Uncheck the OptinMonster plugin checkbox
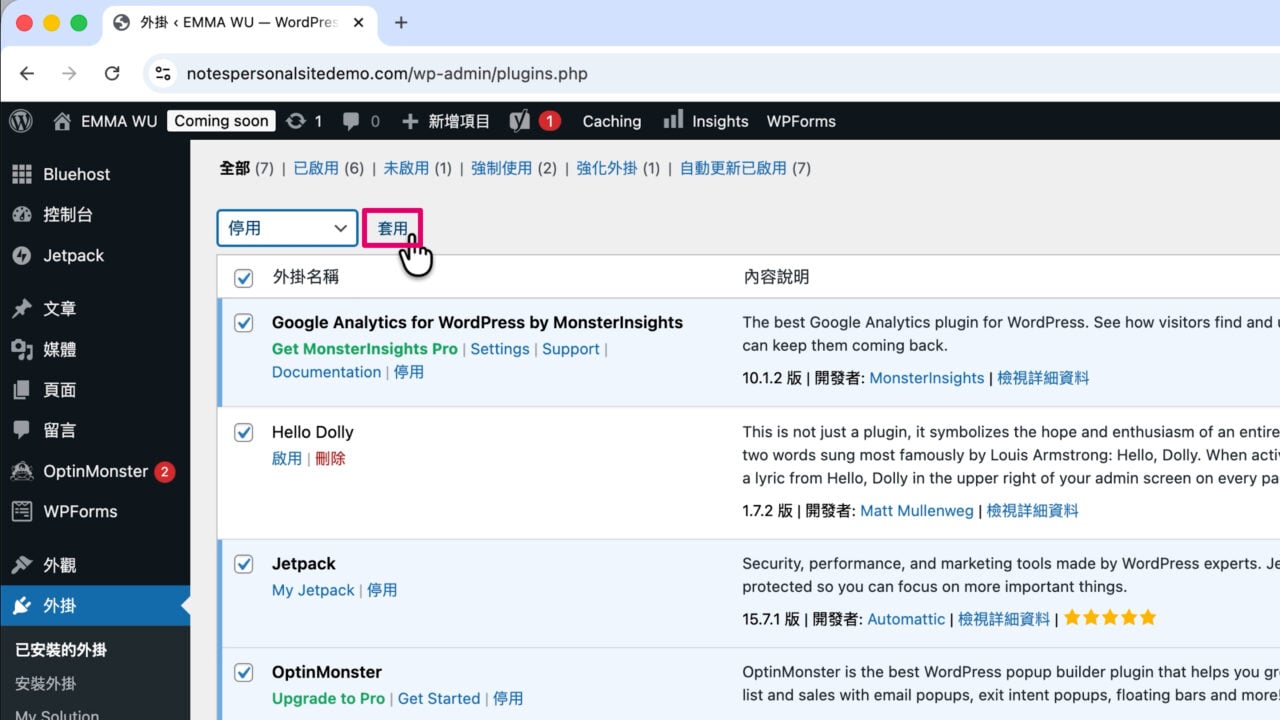This screenshot has width=1280, height=720. [x=244, y=672]
